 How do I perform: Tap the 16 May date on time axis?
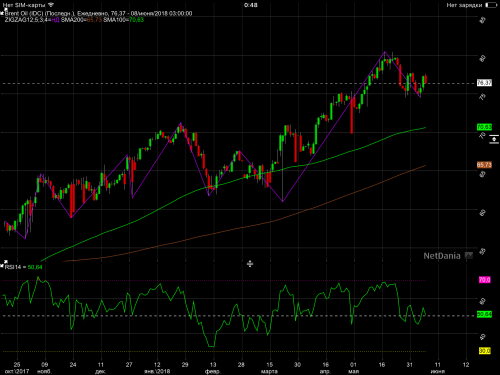tap(382, 365)
